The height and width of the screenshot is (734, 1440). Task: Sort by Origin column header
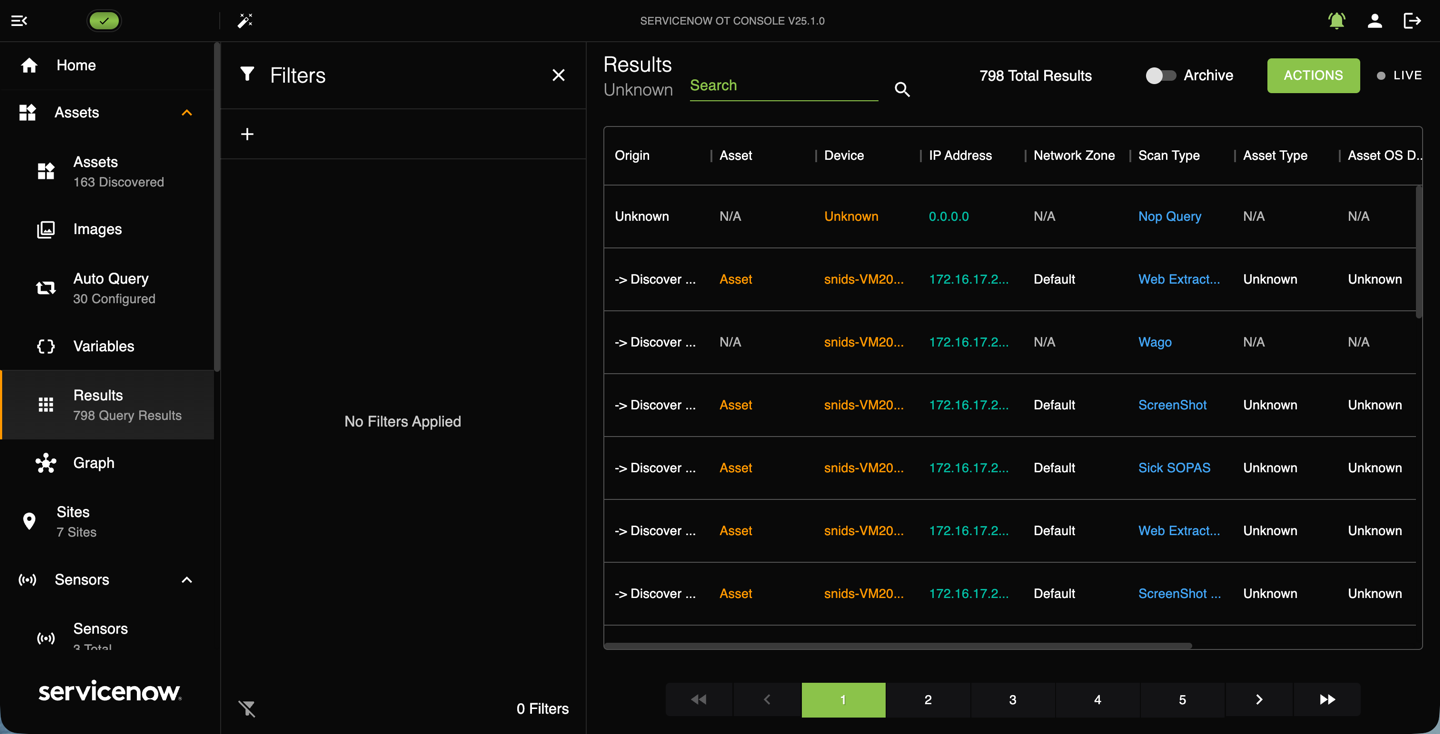coord(632,156)
